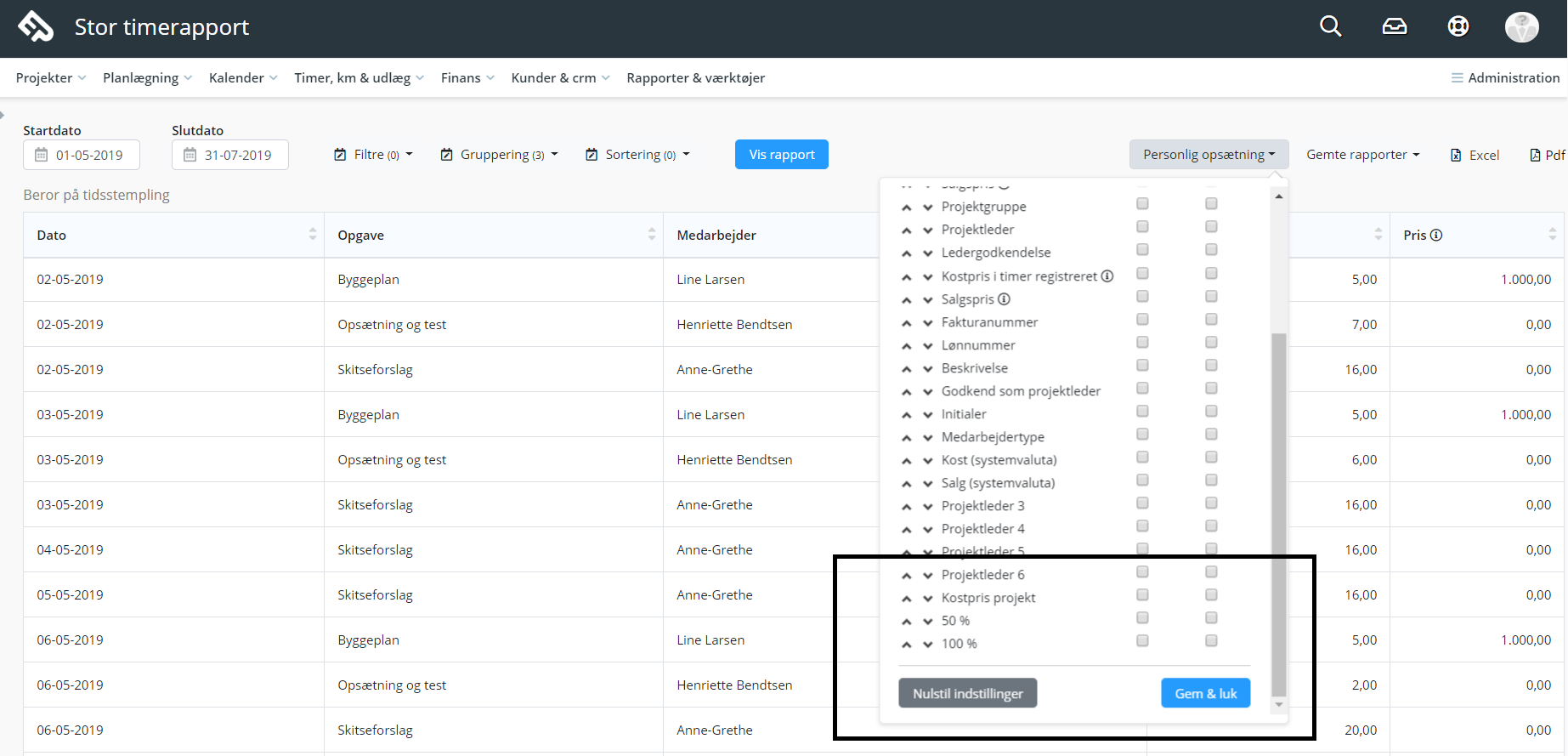The image size is (1568, 756).
Task: Move Projektleder down with arrow
Action: [928, 230]
